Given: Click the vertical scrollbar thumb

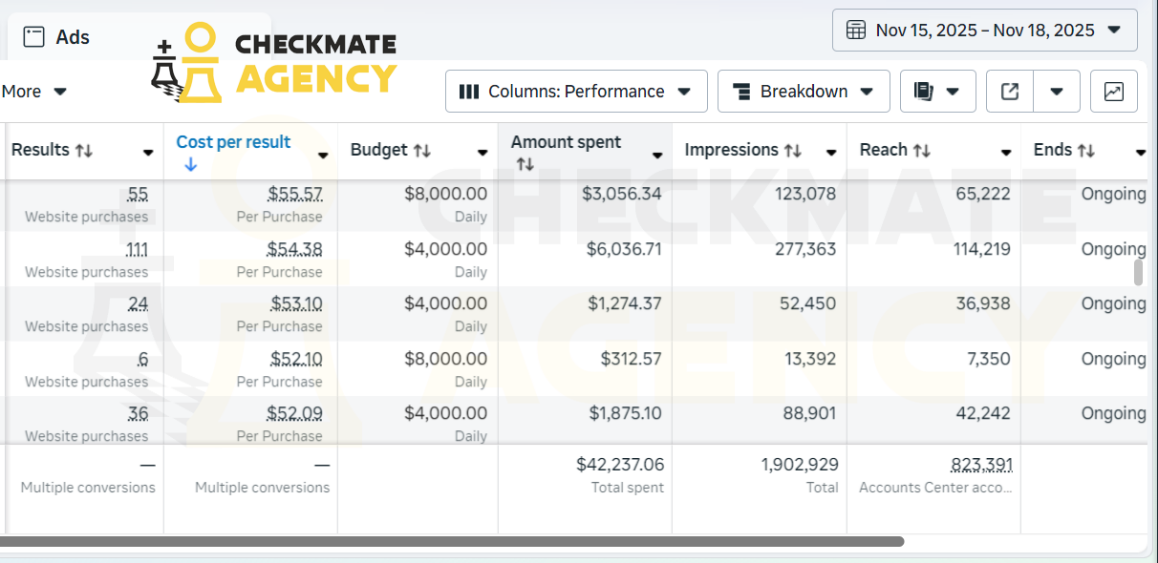Looking at the screenshot, I should [1138, 272].
